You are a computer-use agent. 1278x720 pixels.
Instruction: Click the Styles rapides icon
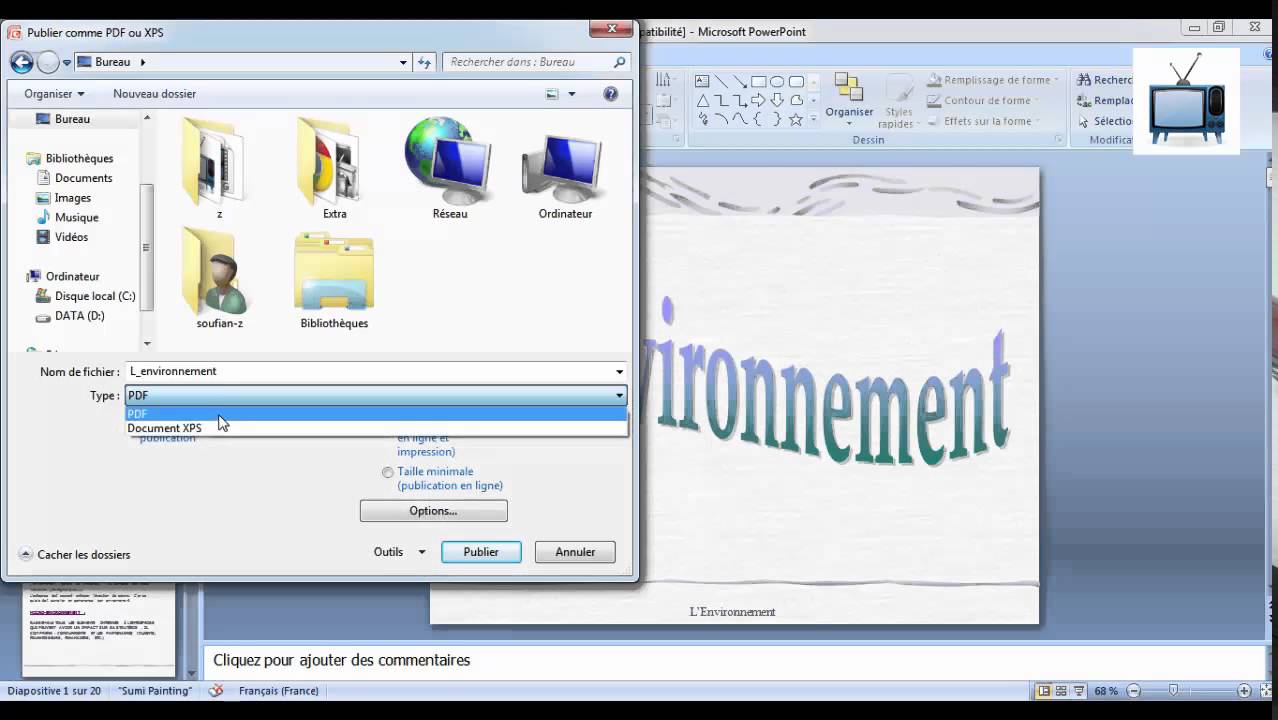[897, 97]
